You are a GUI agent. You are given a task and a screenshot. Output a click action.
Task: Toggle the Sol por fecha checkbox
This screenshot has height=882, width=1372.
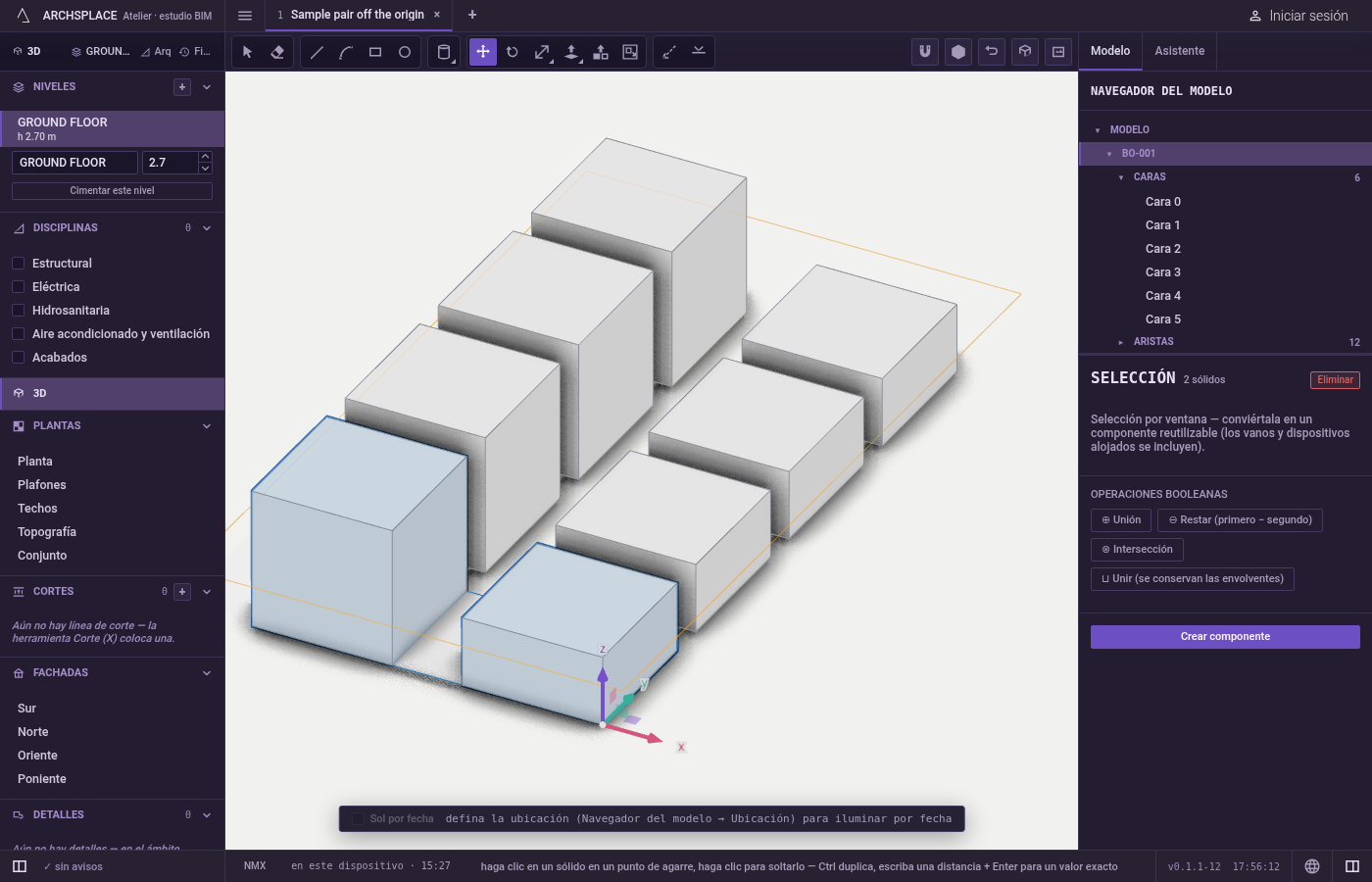(358, 819)
